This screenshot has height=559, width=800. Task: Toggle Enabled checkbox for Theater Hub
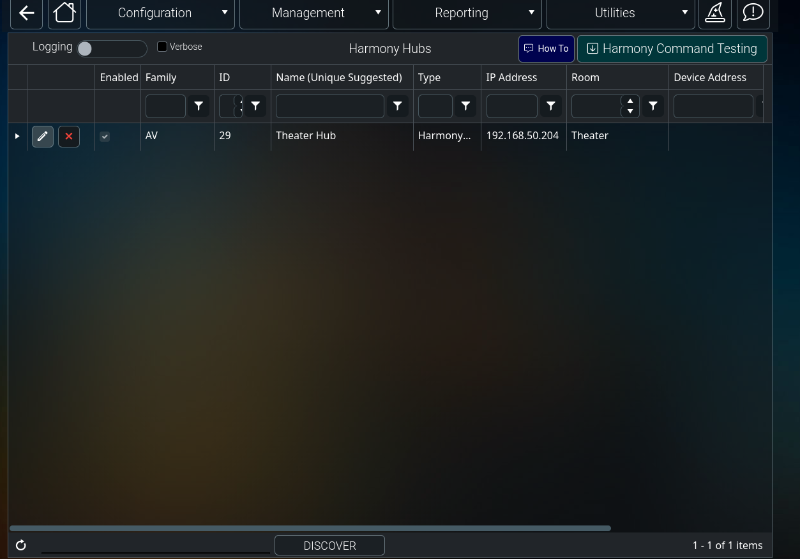tap(105, 136)
